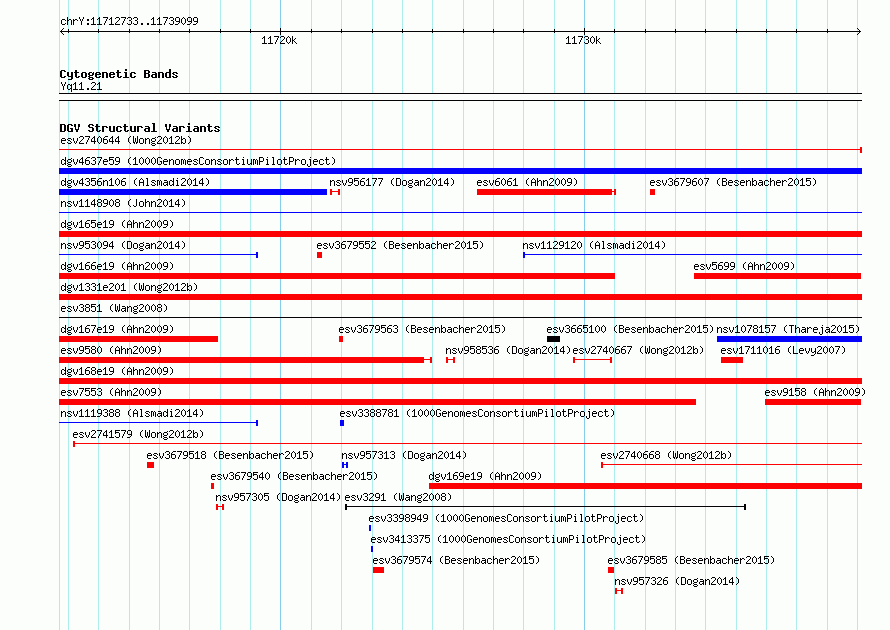Click the red esv5699 feature bar
The image size is (890, 630).
[778, 276]
